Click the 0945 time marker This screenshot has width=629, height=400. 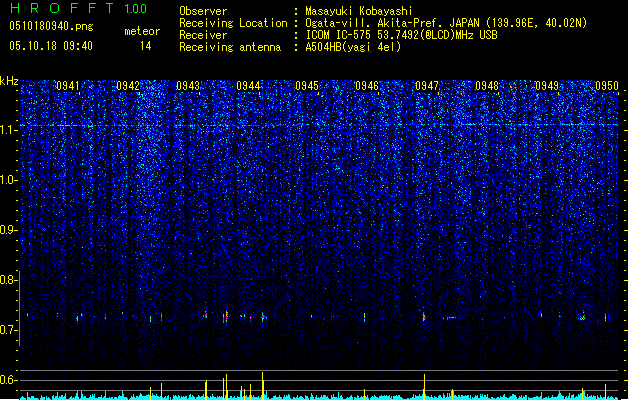tap(307, 86)
